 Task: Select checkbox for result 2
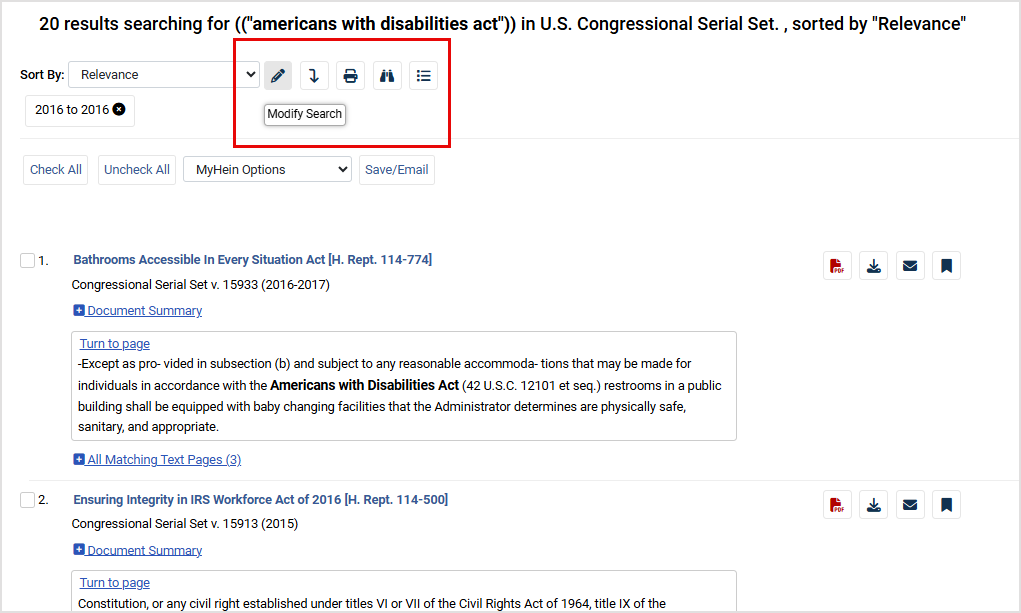(27, 500)
